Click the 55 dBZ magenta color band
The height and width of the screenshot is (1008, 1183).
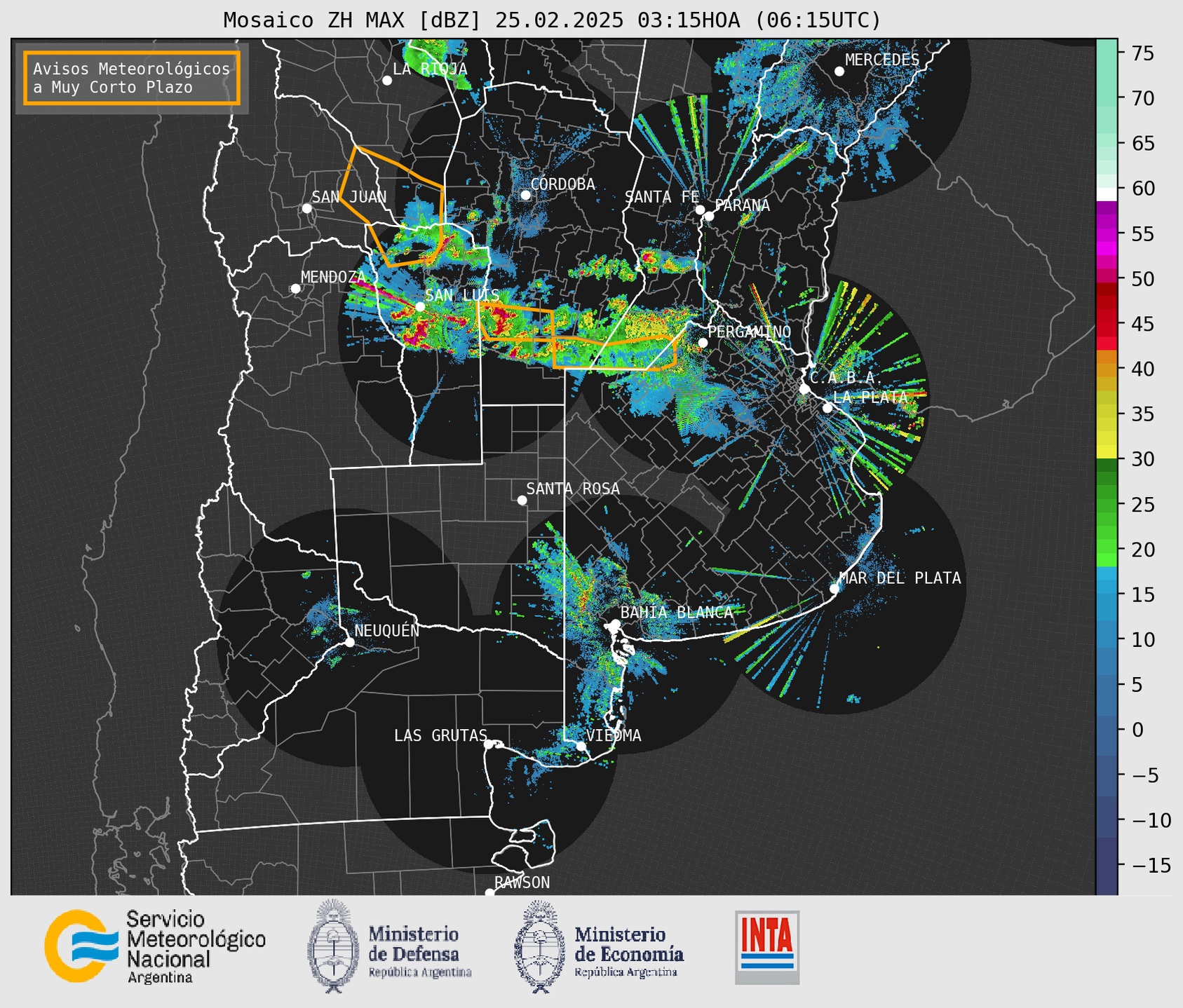point(1107,233)
